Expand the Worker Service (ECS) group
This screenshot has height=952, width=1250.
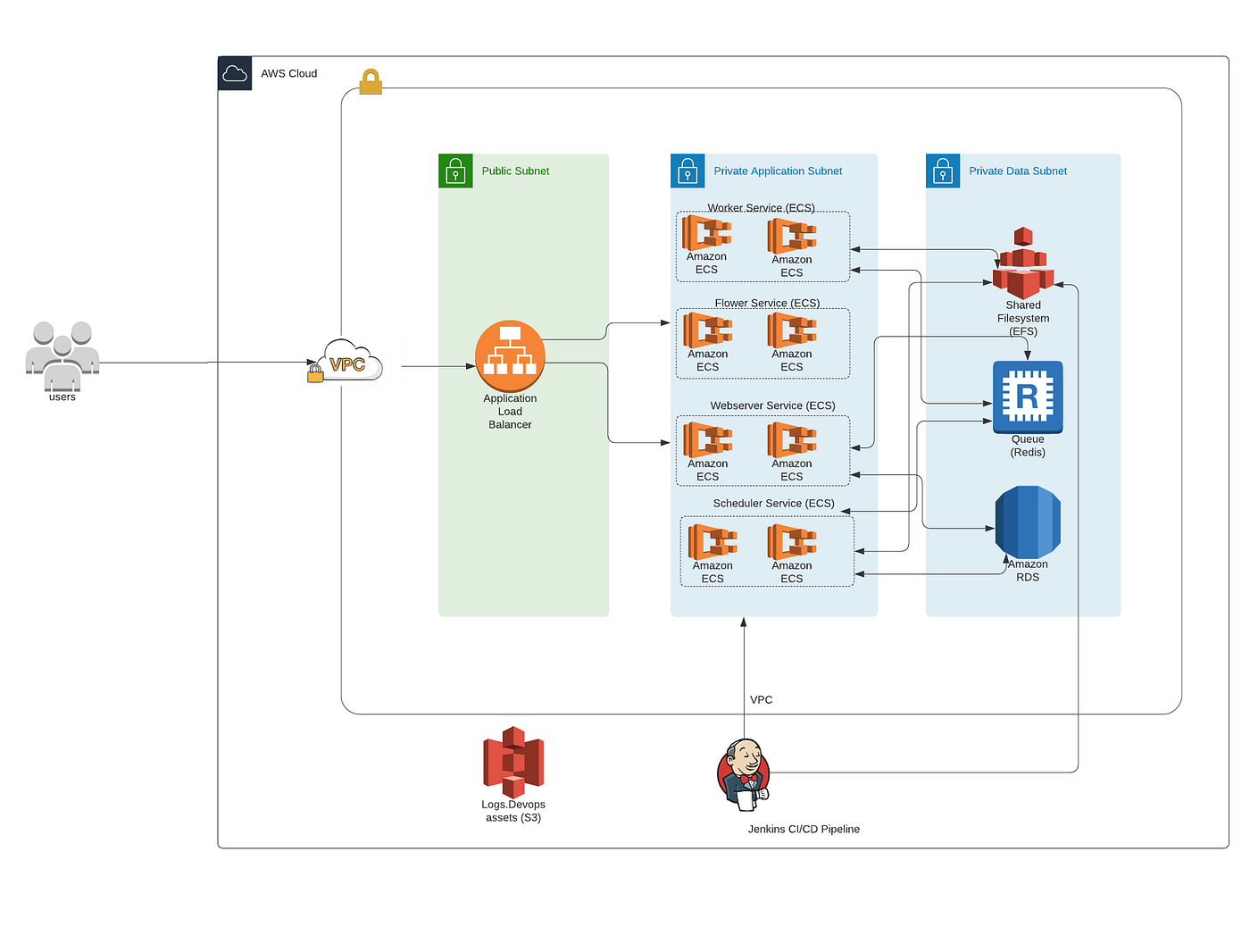[762, 207]
